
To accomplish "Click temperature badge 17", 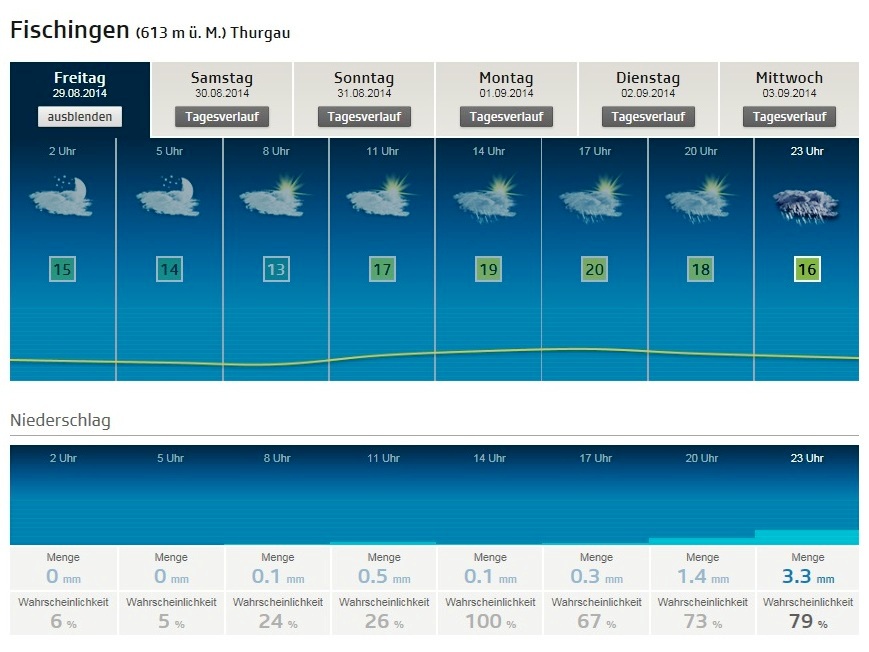I will pos(382,269).
